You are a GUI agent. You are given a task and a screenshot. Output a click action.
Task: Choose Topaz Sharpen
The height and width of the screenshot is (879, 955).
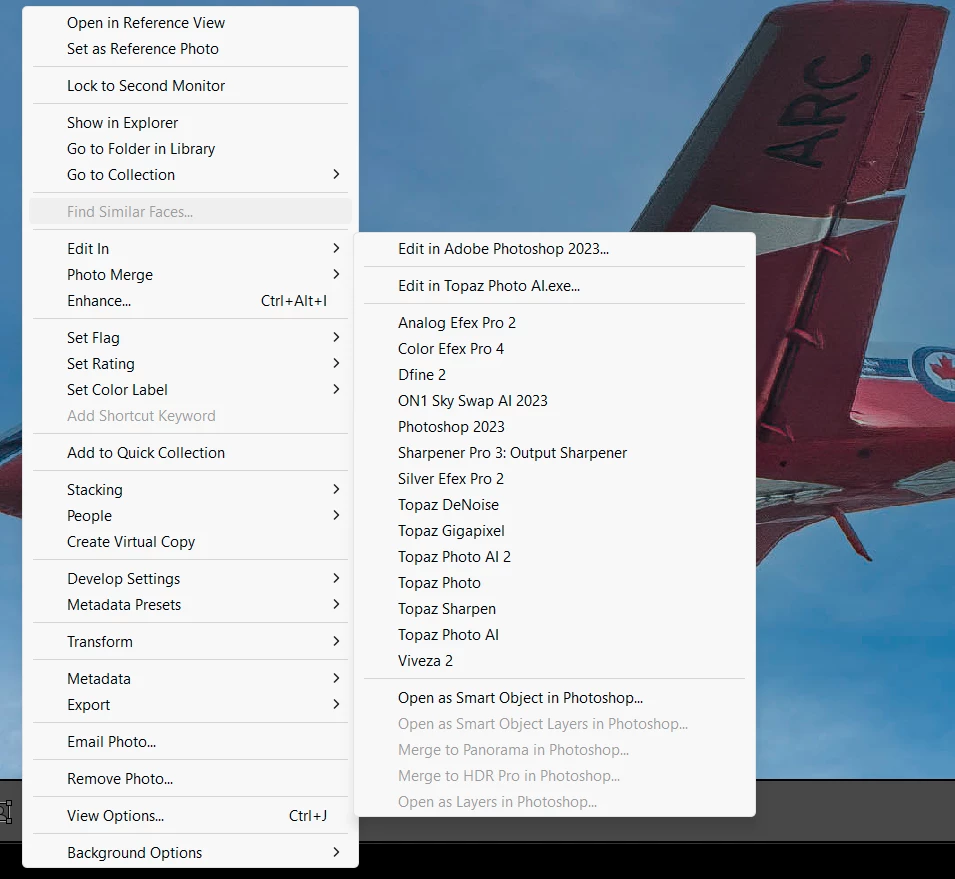(554, 609)
